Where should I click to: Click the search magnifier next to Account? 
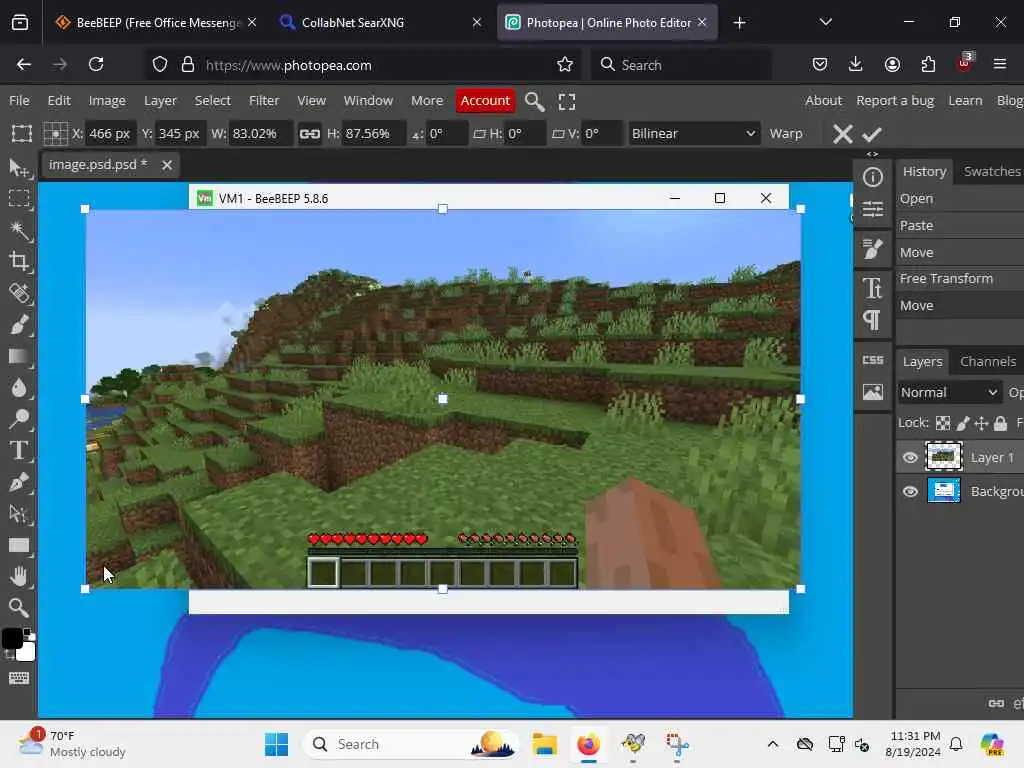pyautogui.click(x=534, y=101)
